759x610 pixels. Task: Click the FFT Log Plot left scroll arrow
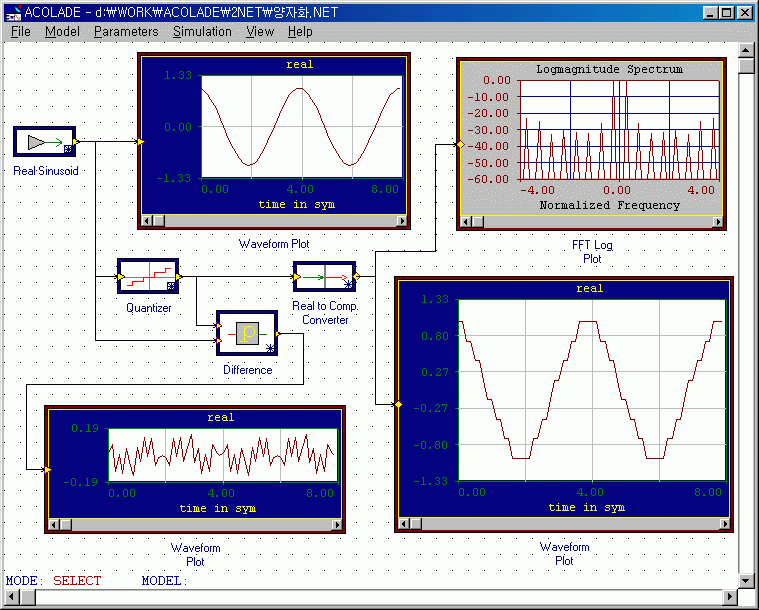click(466, 222)
